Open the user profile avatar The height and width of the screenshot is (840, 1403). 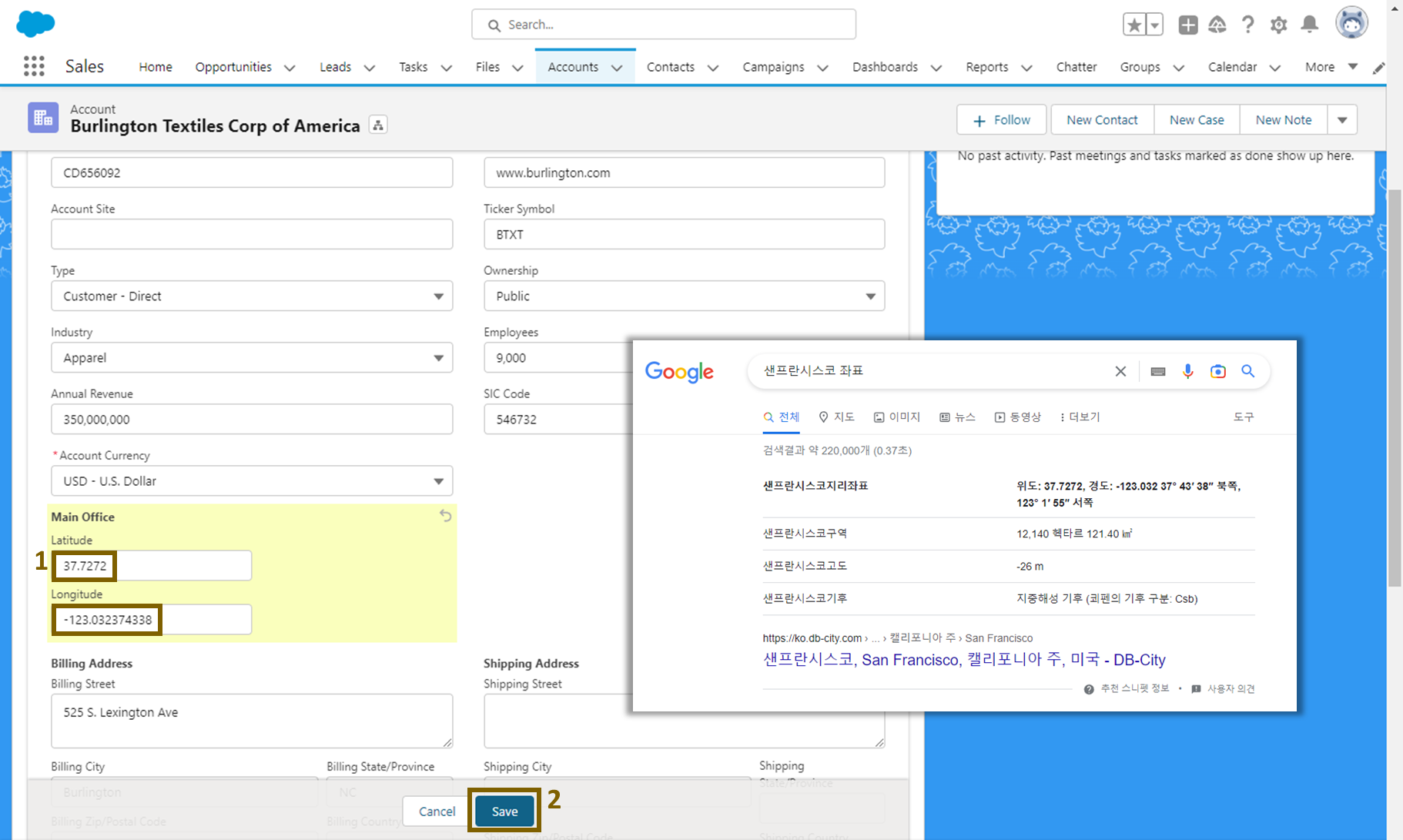(x=1351, y=23)
